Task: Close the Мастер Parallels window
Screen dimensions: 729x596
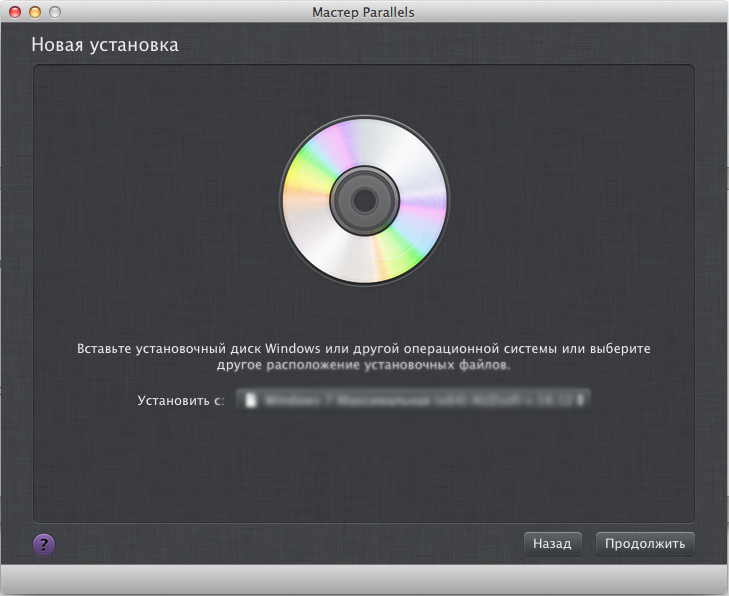Action: (15, 11)
